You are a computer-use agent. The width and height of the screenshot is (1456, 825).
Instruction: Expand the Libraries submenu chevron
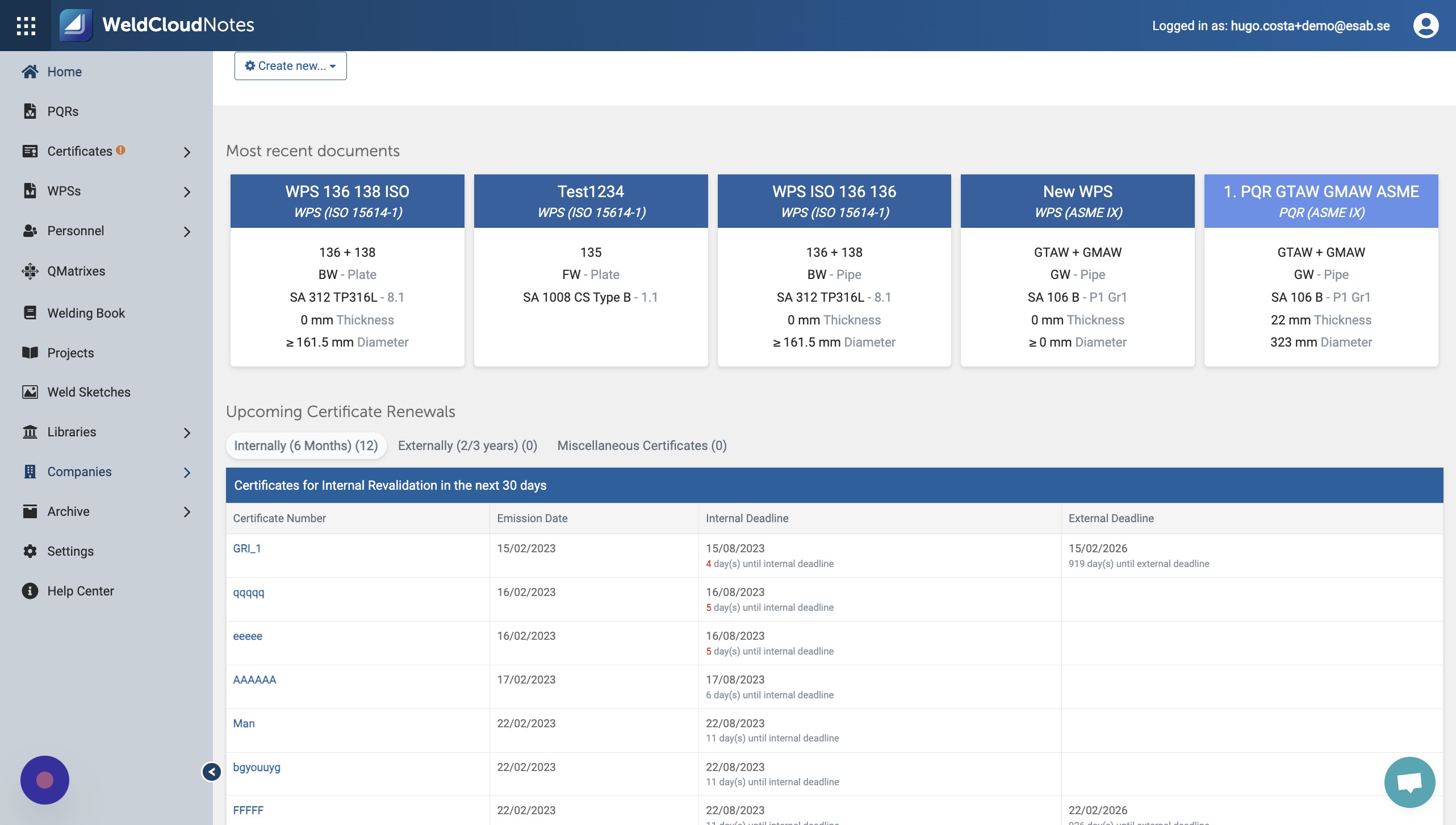(x=187, y=432)
